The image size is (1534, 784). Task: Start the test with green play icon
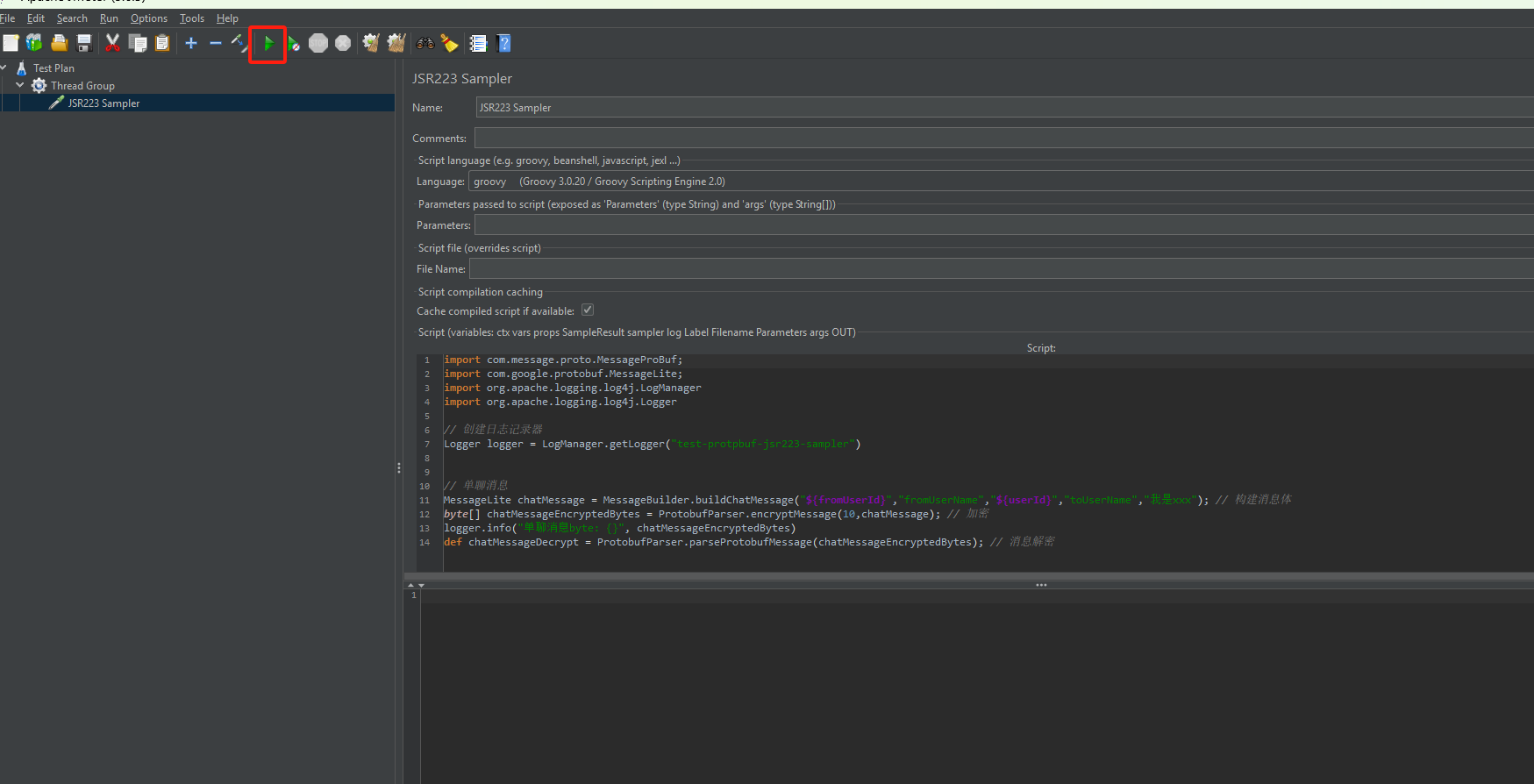point(268,43)
